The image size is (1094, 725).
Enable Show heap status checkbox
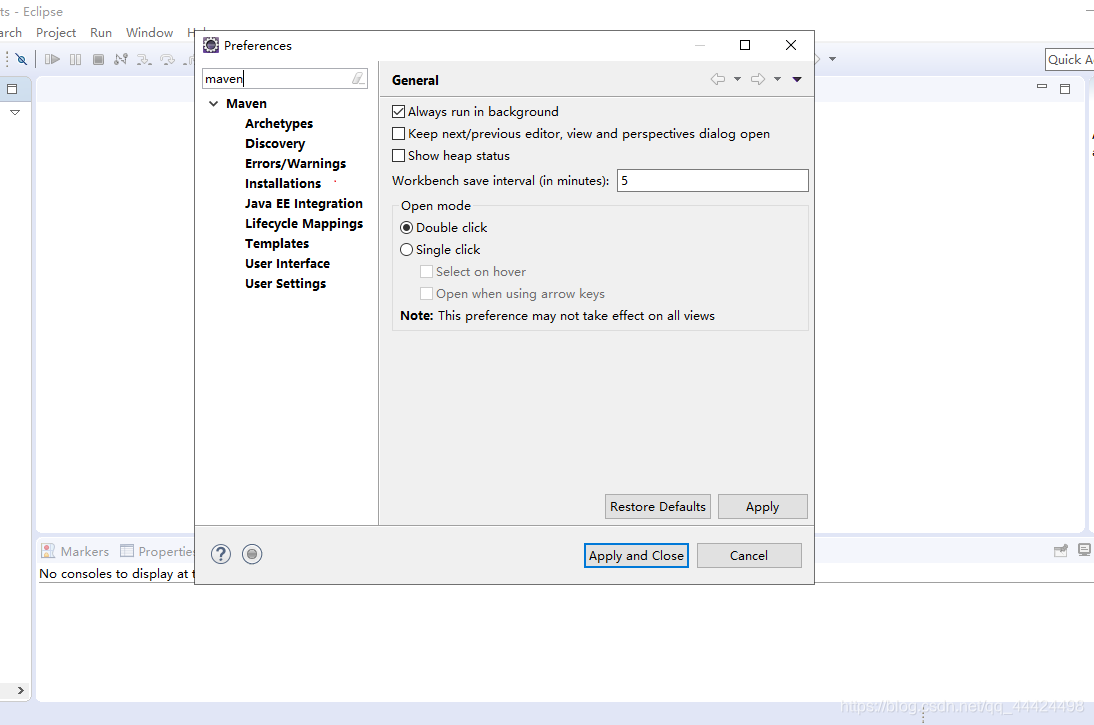(398, 156)
